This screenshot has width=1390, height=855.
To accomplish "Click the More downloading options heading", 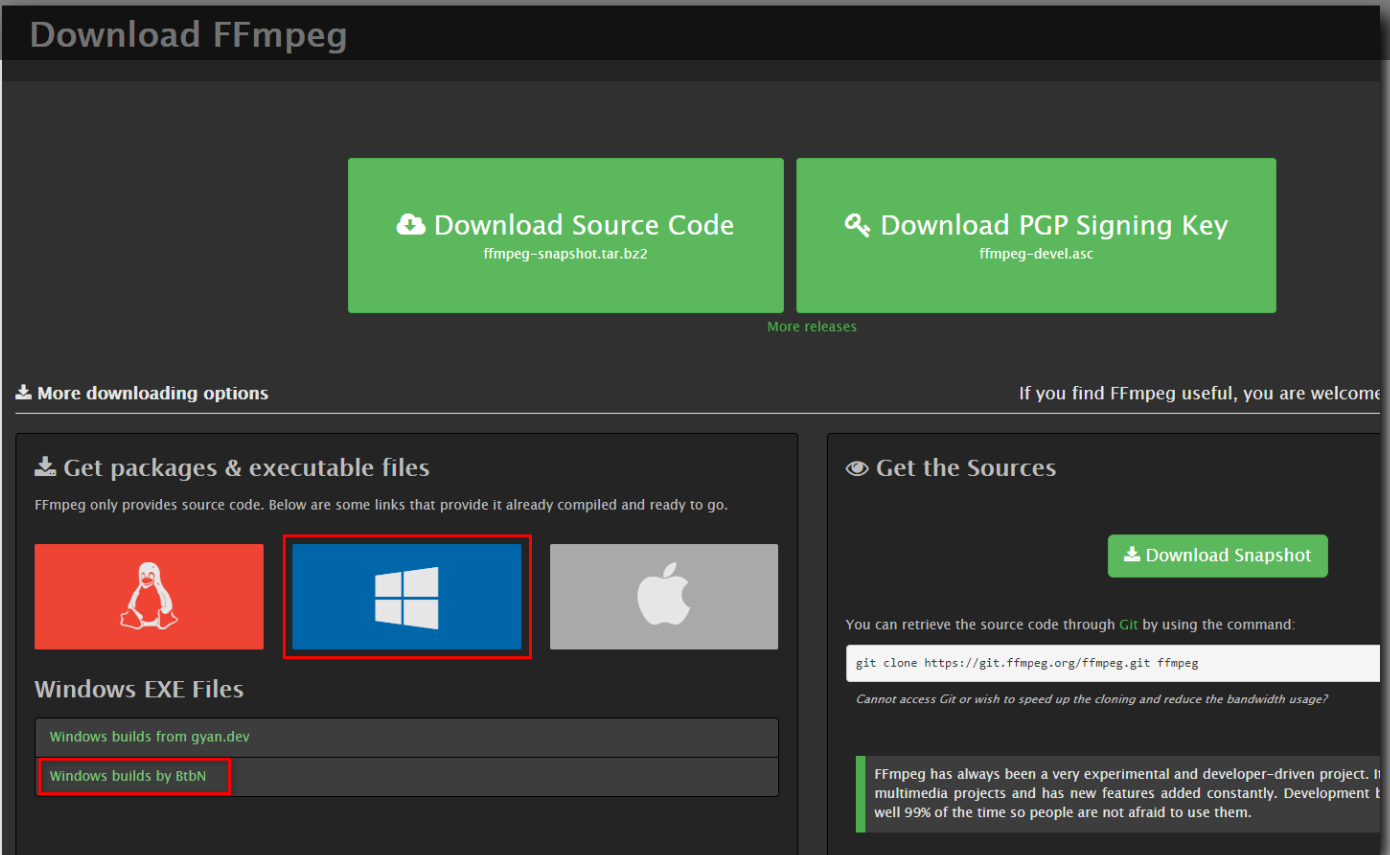I will (x=153, y=393).
